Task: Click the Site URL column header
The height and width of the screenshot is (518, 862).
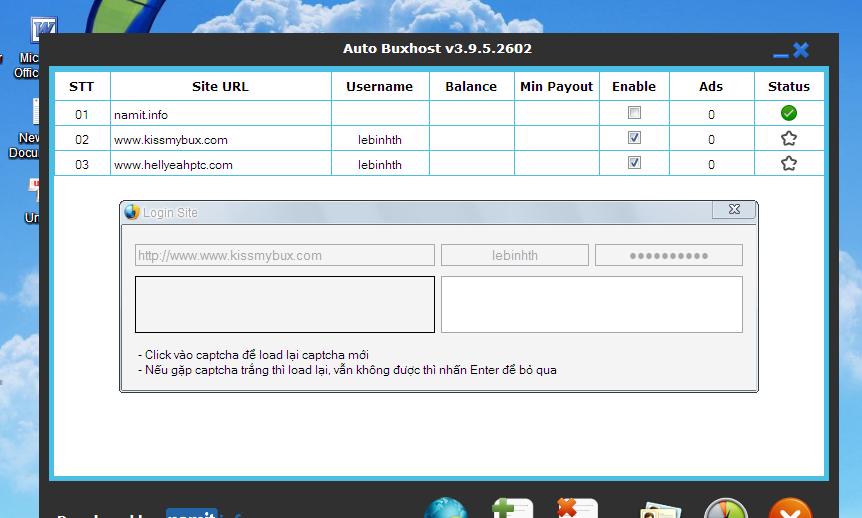Action: tap(220, 86)
